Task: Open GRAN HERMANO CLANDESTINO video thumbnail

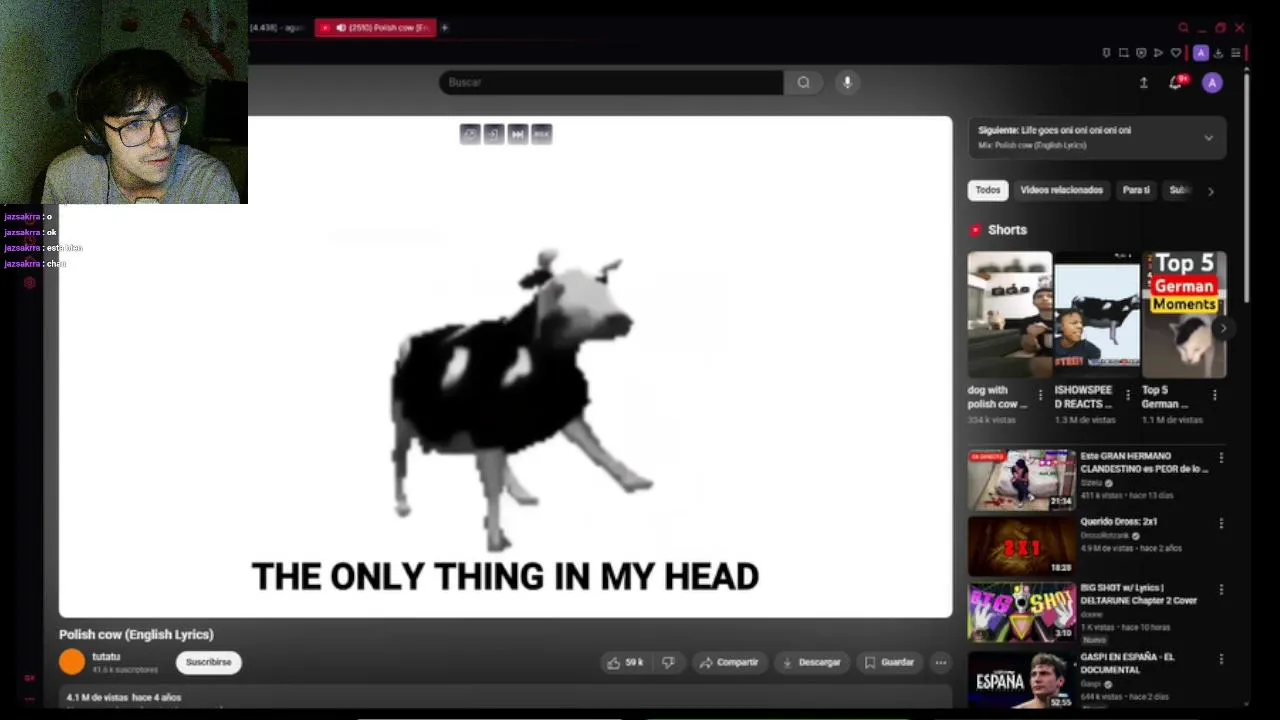Action: click(1021, 479)
